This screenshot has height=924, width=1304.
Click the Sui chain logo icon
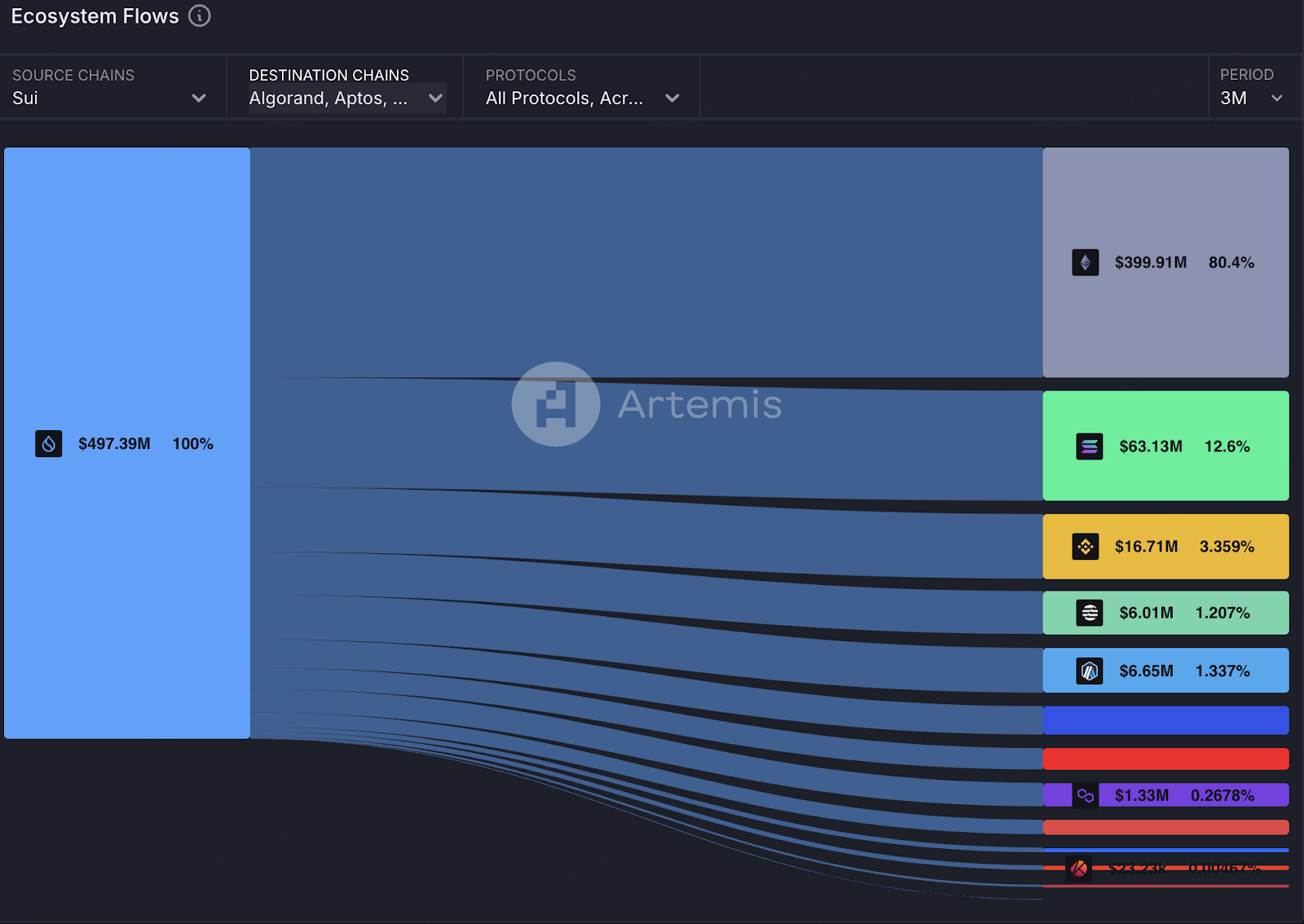point(49,444)
